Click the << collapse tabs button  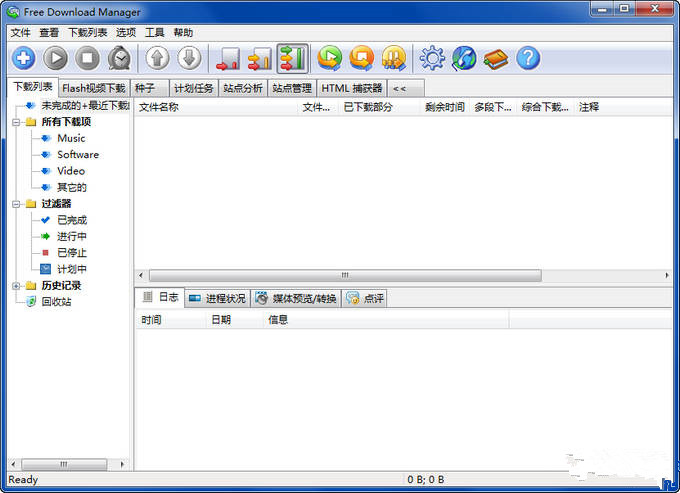pos(406,88)
